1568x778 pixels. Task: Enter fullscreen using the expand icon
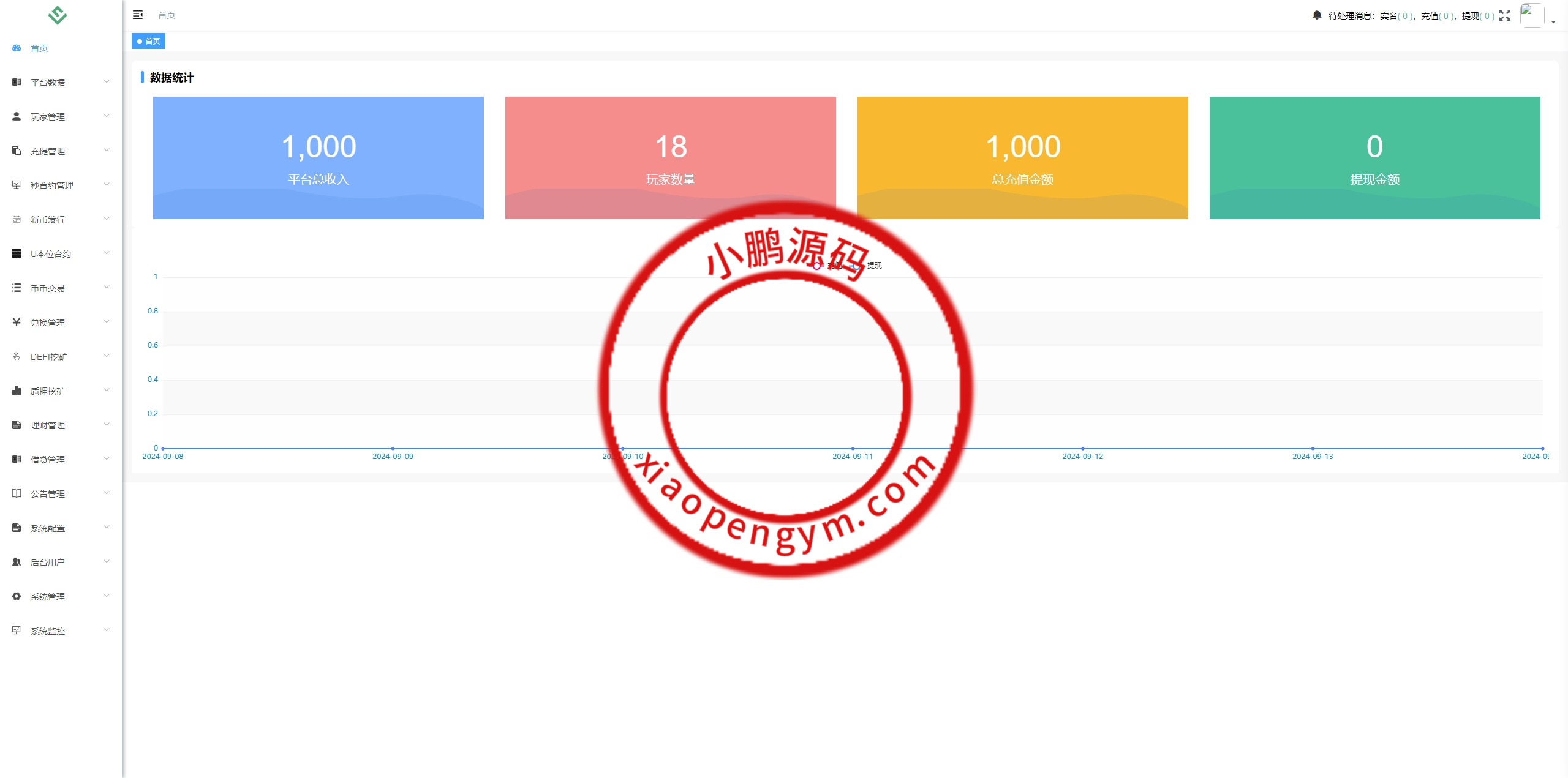(x=1505, y=15)
